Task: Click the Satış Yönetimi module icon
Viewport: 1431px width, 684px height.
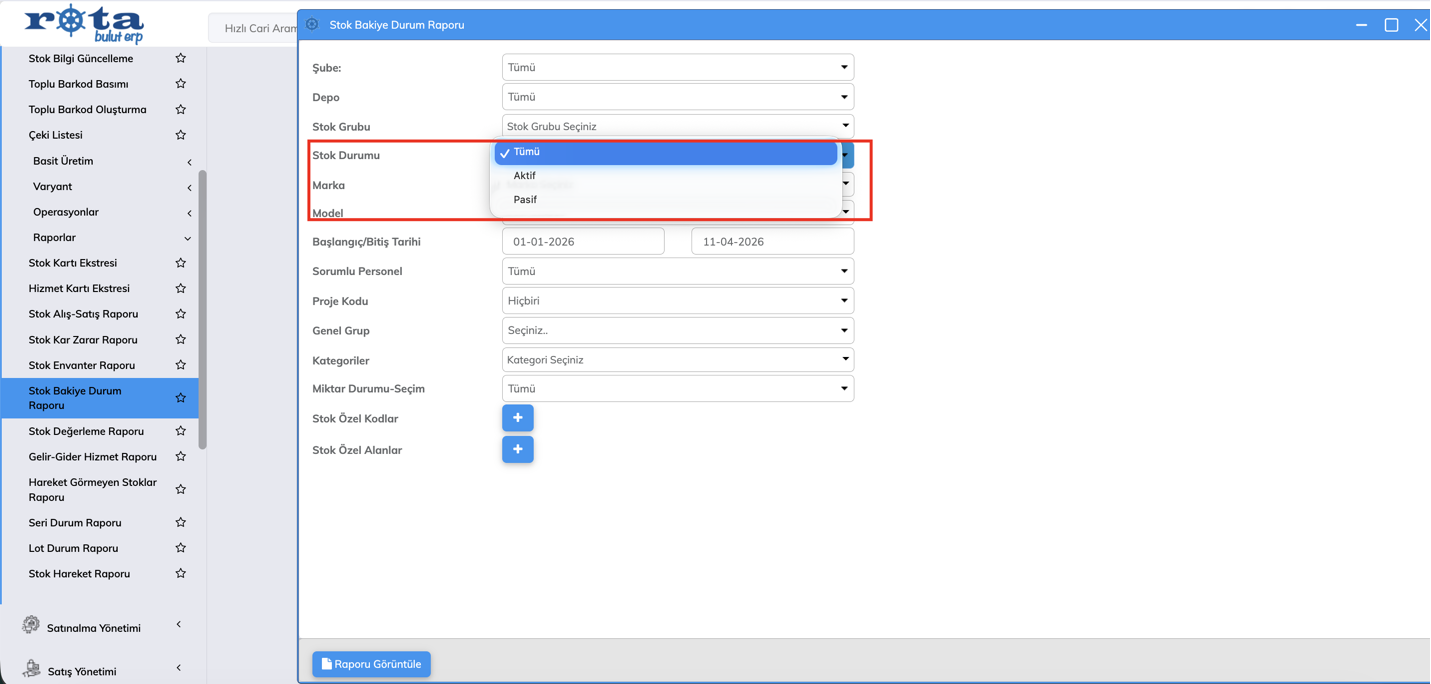Action: [31, 669]
